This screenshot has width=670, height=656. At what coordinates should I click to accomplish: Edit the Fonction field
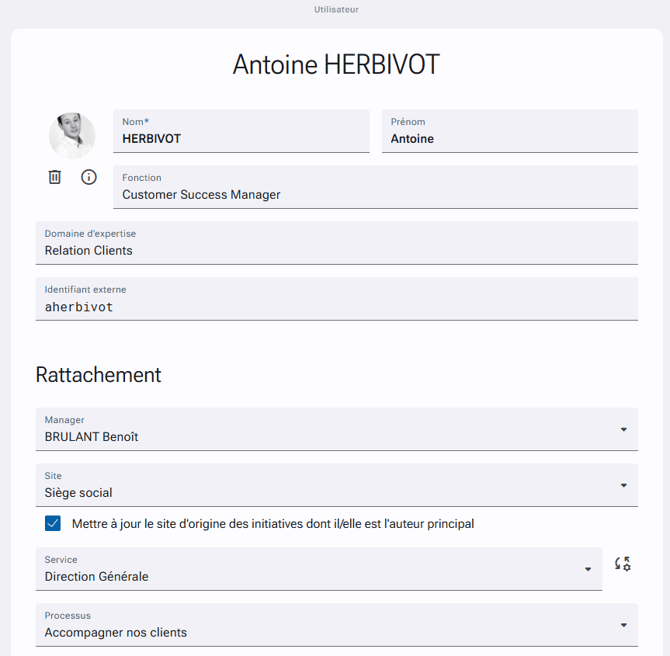pyautogui.click(x=376, y=187)
